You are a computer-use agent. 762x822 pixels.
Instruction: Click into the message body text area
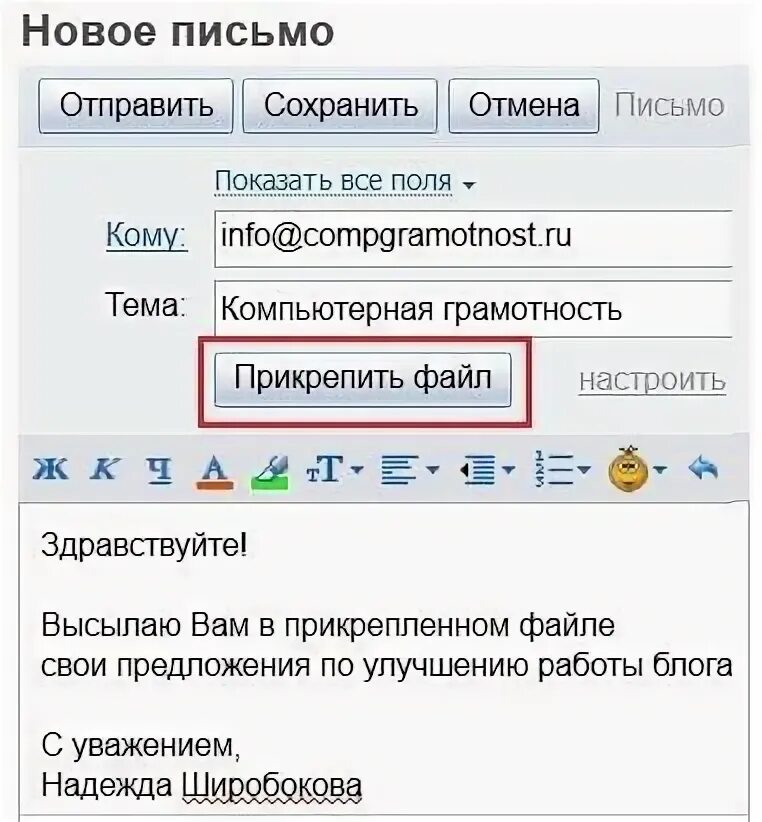(x=384, y=661)
